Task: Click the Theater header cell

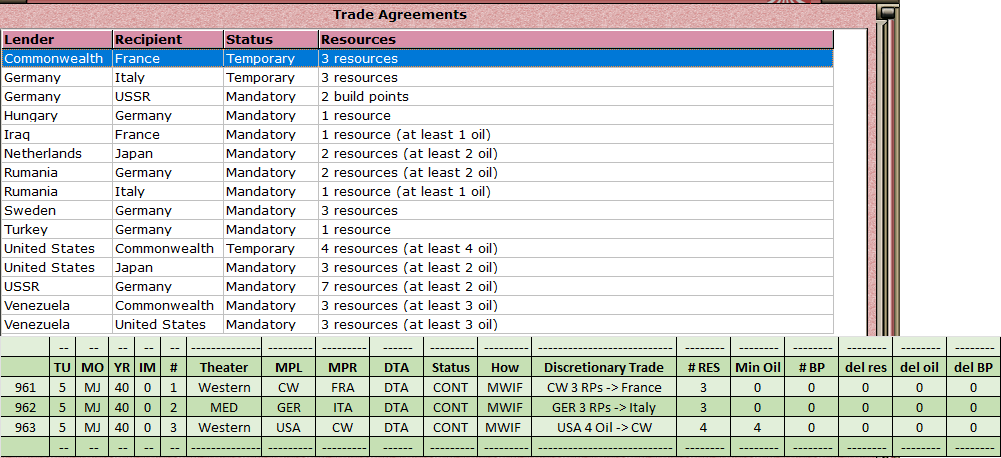Action: (223, 367)
